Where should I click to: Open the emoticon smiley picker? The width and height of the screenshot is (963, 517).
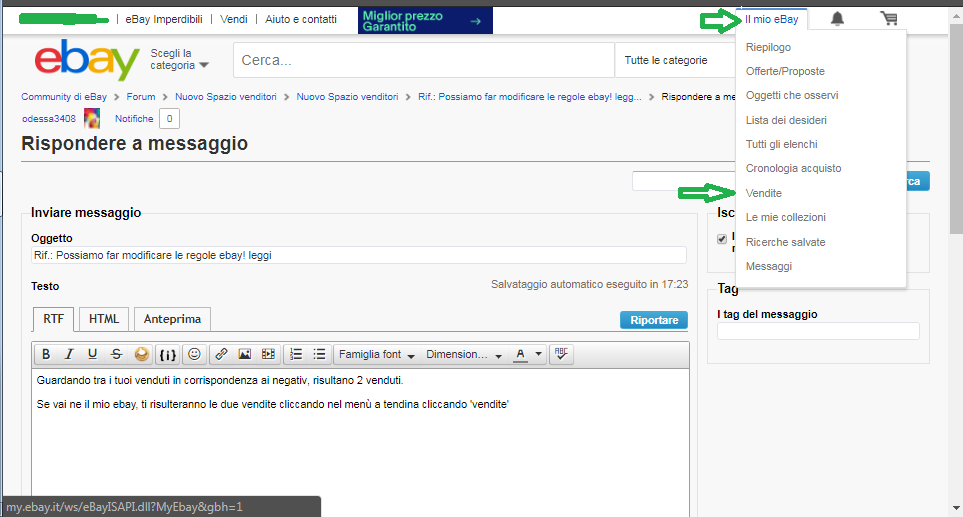[194, 354]
